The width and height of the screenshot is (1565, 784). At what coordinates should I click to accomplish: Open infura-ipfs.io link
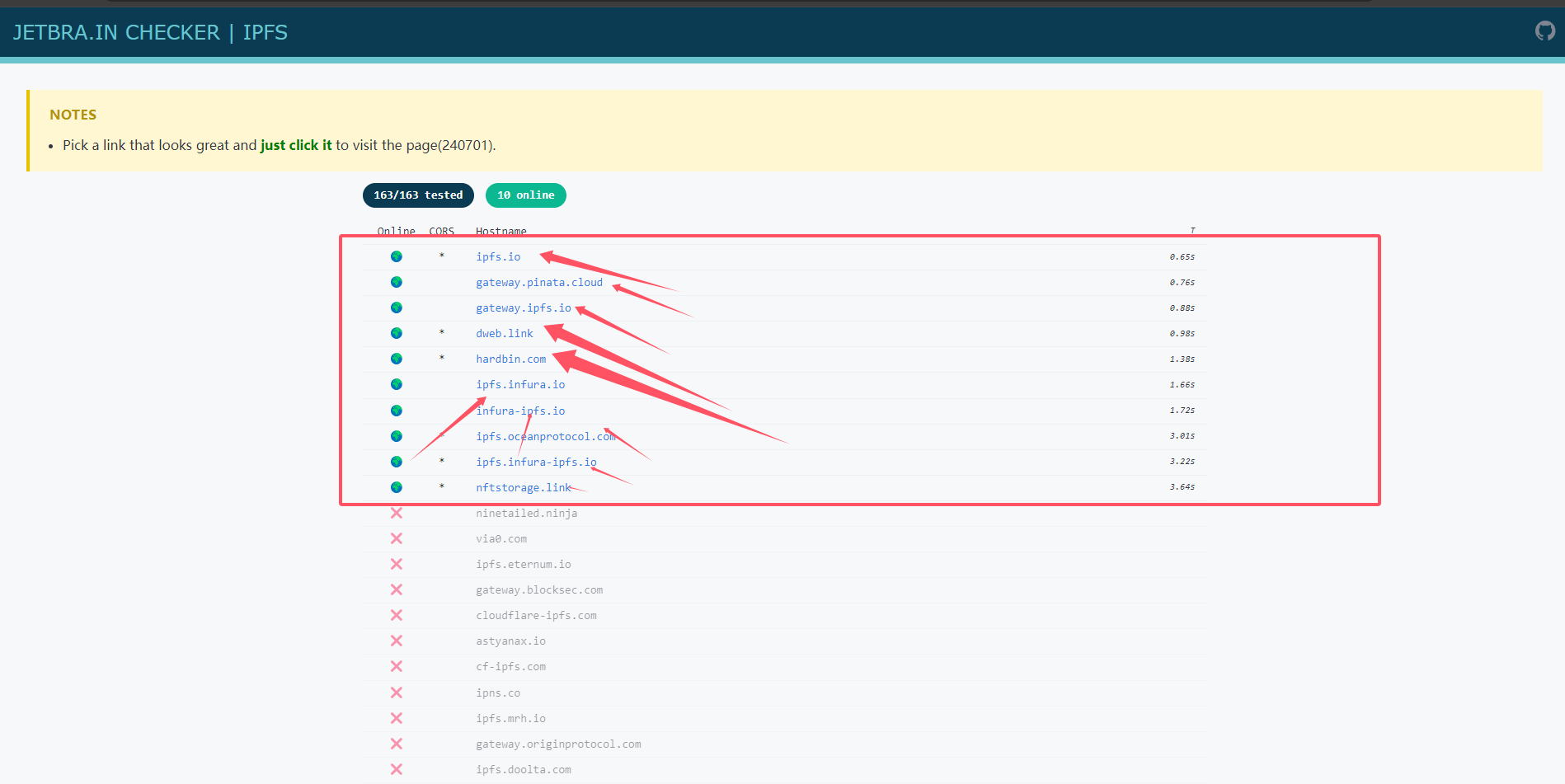tap(520, 411)
